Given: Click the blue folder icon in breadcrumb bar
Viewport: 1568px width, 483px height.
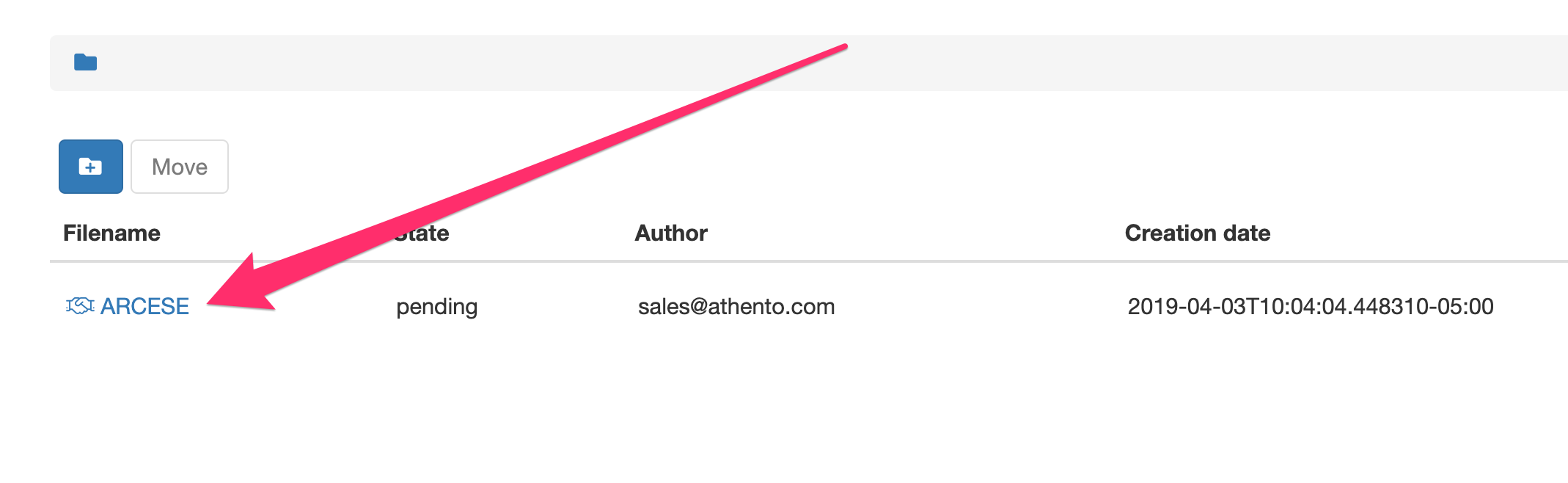Looking at the screenshot, I should point(85,62).
